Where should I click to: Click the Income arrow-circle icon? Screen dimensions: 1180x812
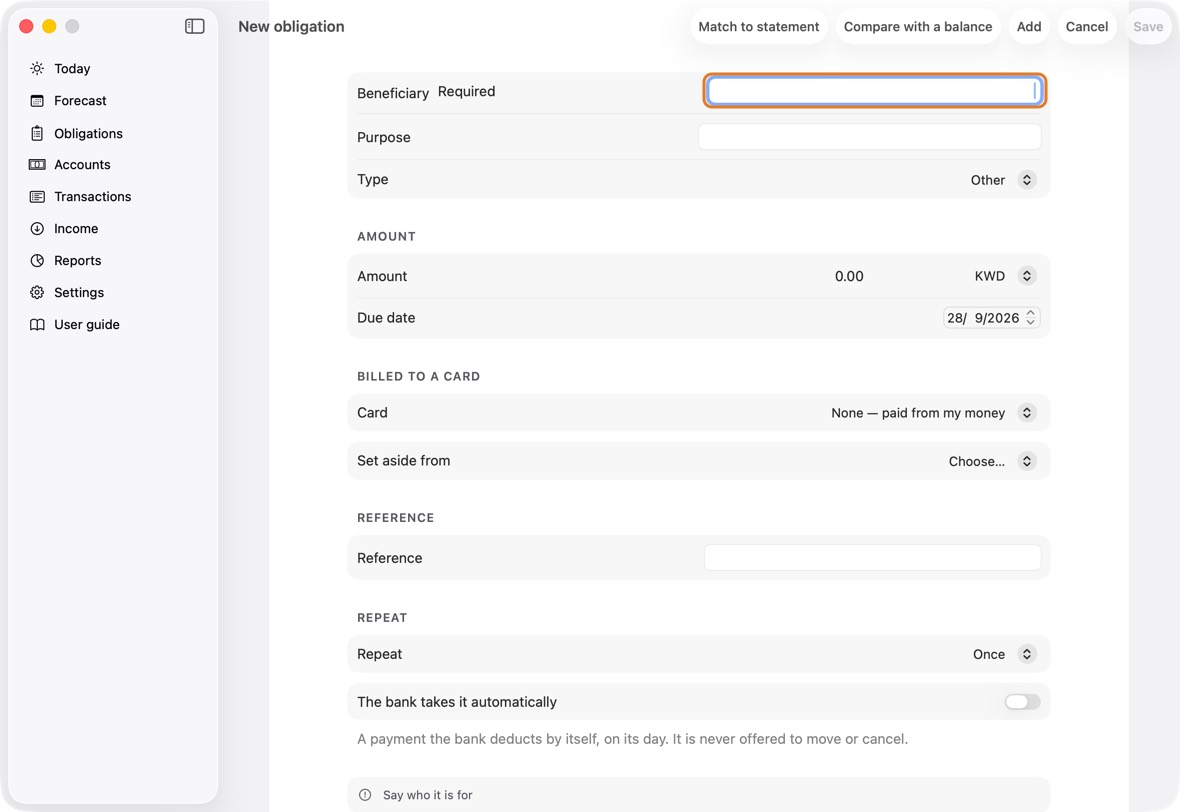click(37, 229)
